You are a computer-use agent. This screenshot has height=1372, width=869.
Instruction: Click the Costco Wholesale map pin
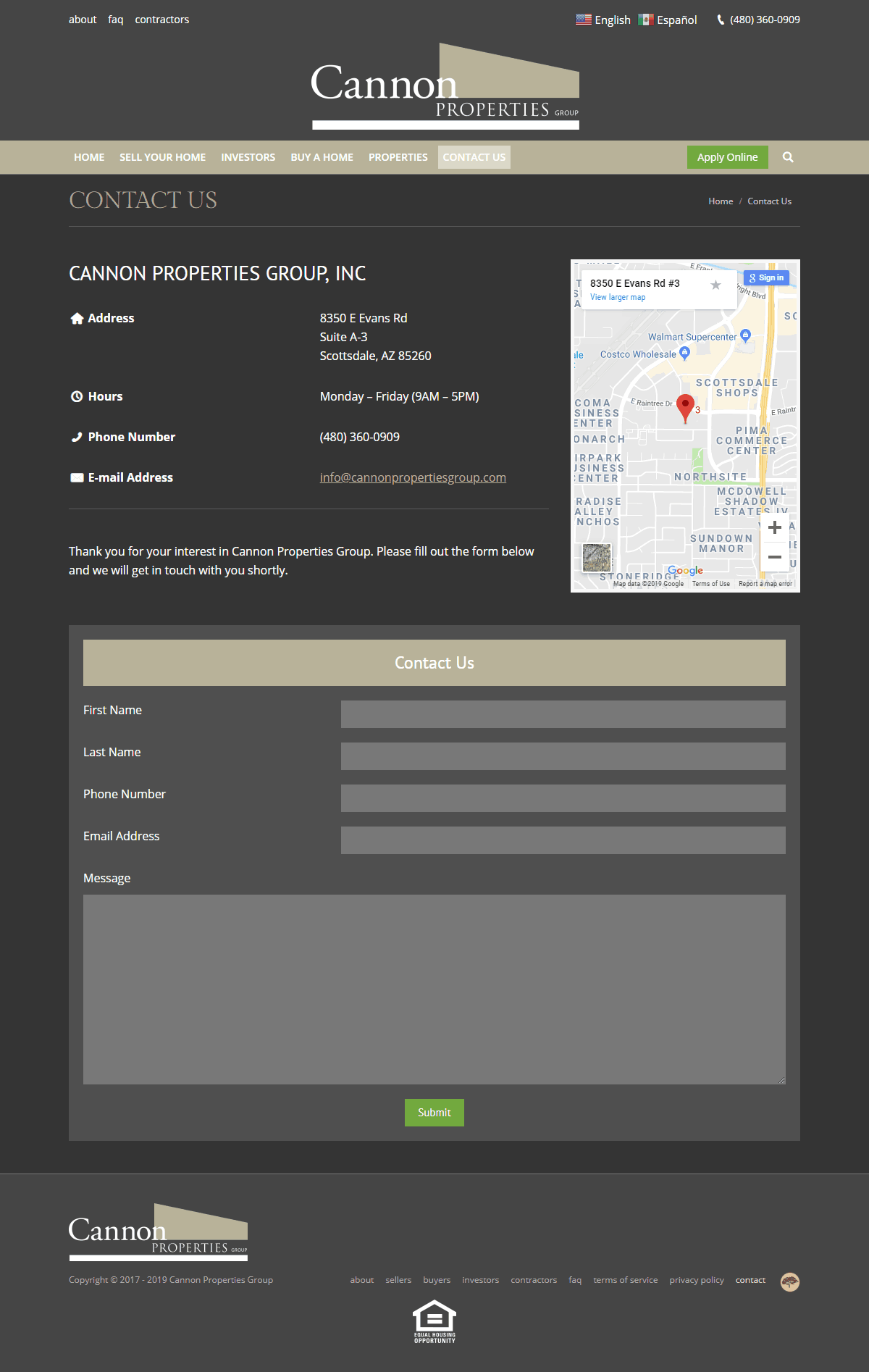click(685, 353)
